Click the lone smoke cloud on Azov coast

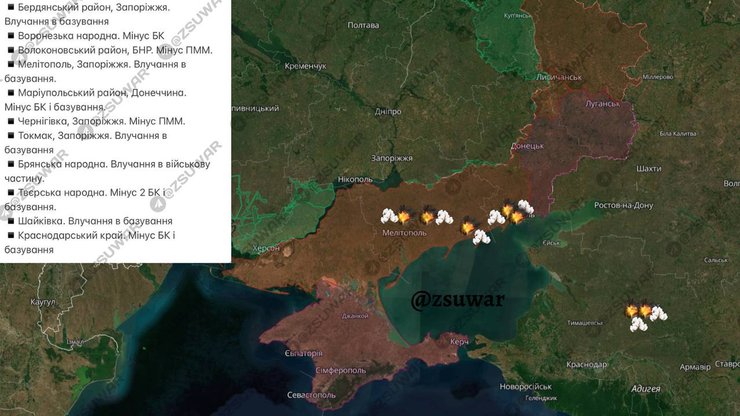click(x=481, y=237)
